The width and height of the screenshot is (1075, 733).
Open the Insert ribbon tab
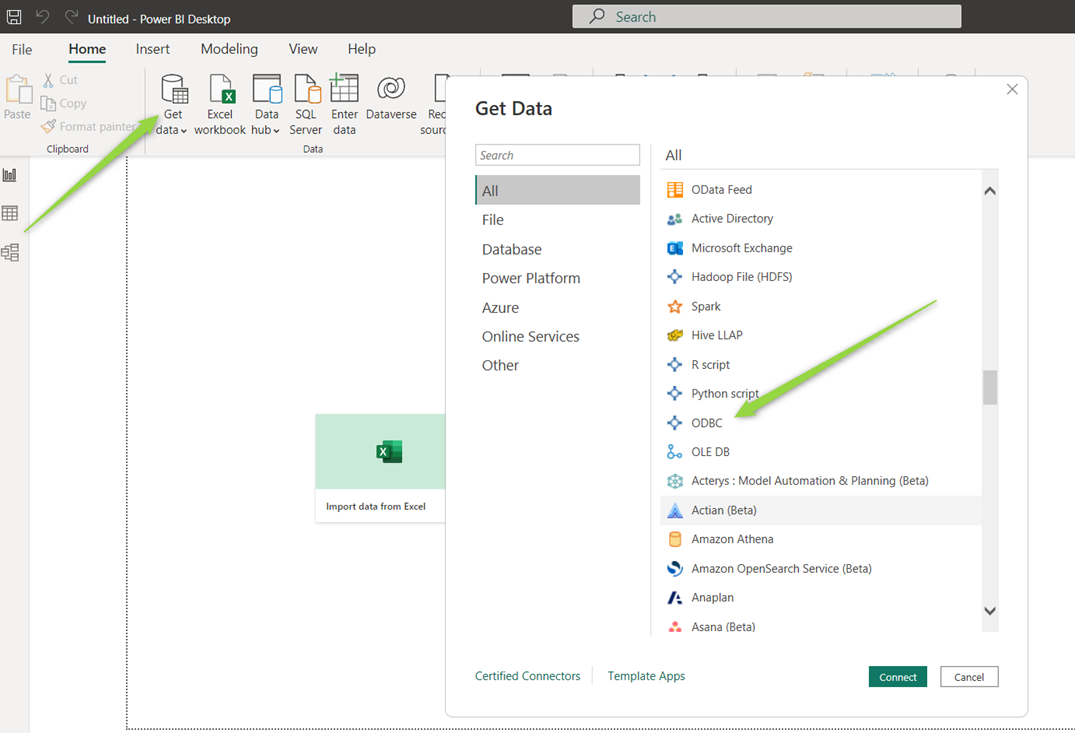(152, 49)
